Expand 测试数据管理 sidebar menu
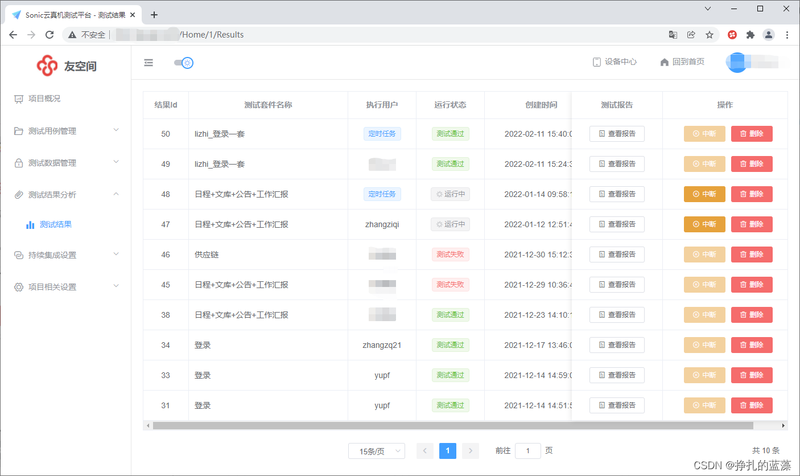 [66, 163]
